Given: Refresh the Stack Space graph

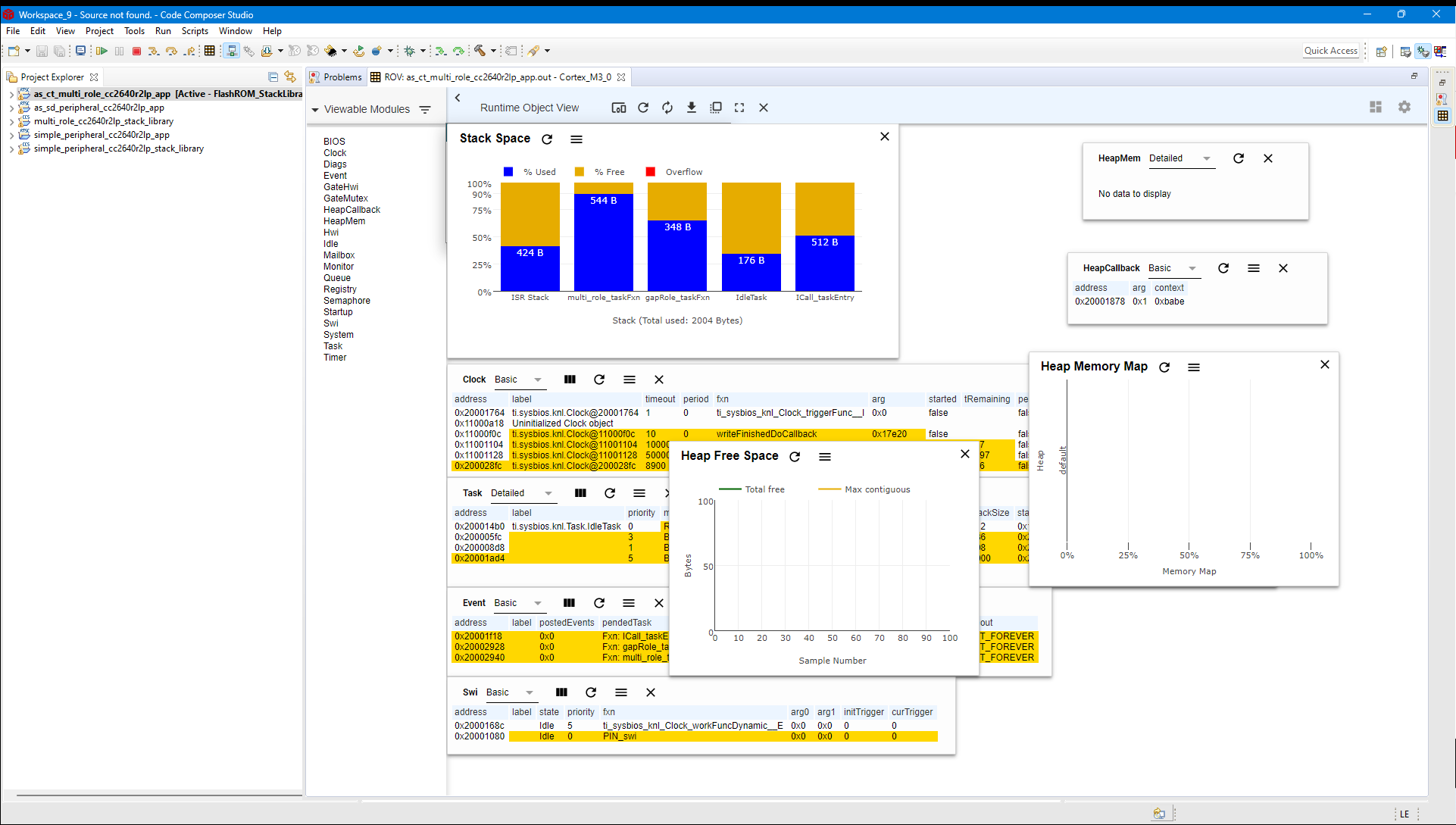Looking at the screenshot, I should pyautogui.click(x=547, y=139).
